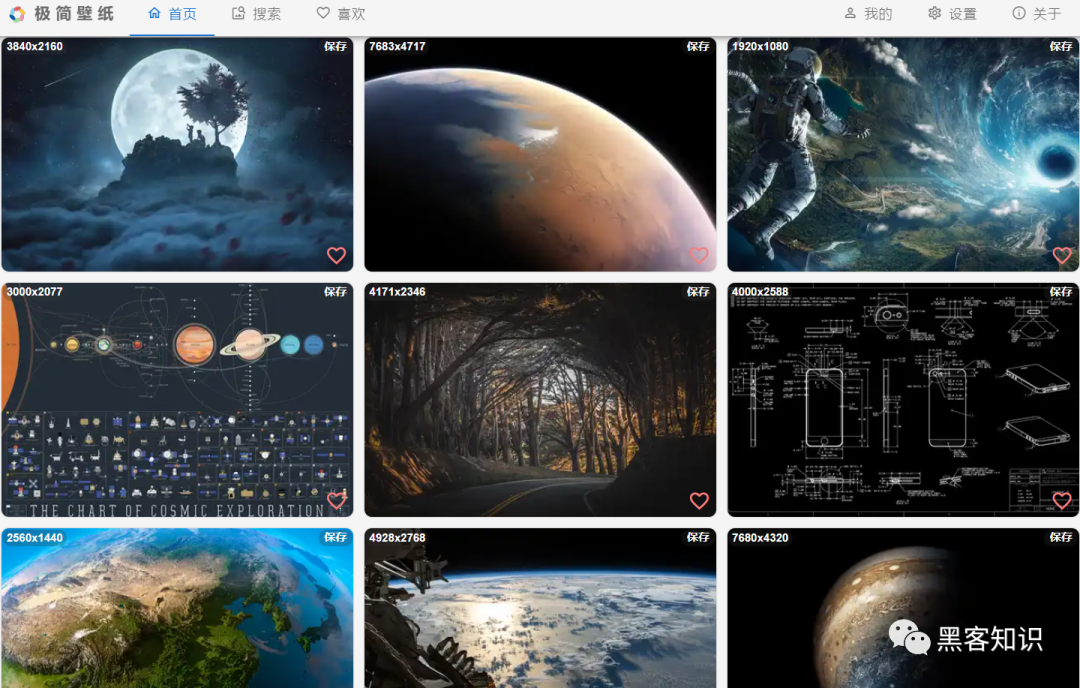Viewport: 1080px width, 688px height.
Task: Open the 2560x1440 Earth terrain thumbnail
Action: 177,608
